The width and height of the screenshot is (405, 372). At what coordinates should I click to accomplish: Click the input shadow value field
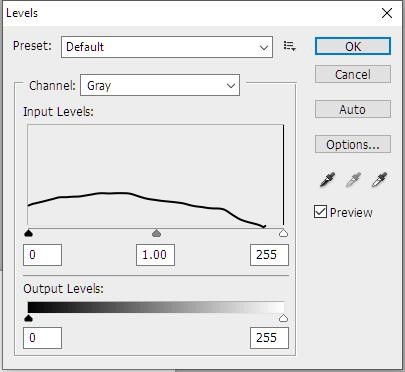(x=42, y=255)
